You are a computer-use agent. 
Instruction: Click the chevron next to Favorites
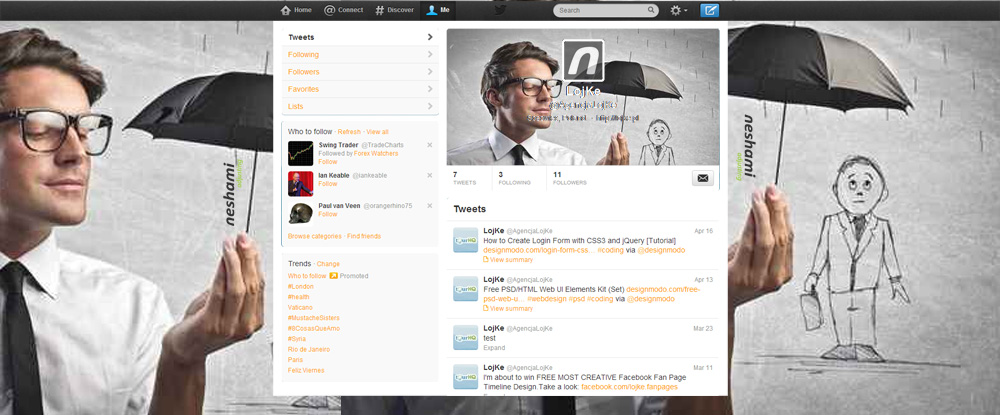[x=430, y=89]
